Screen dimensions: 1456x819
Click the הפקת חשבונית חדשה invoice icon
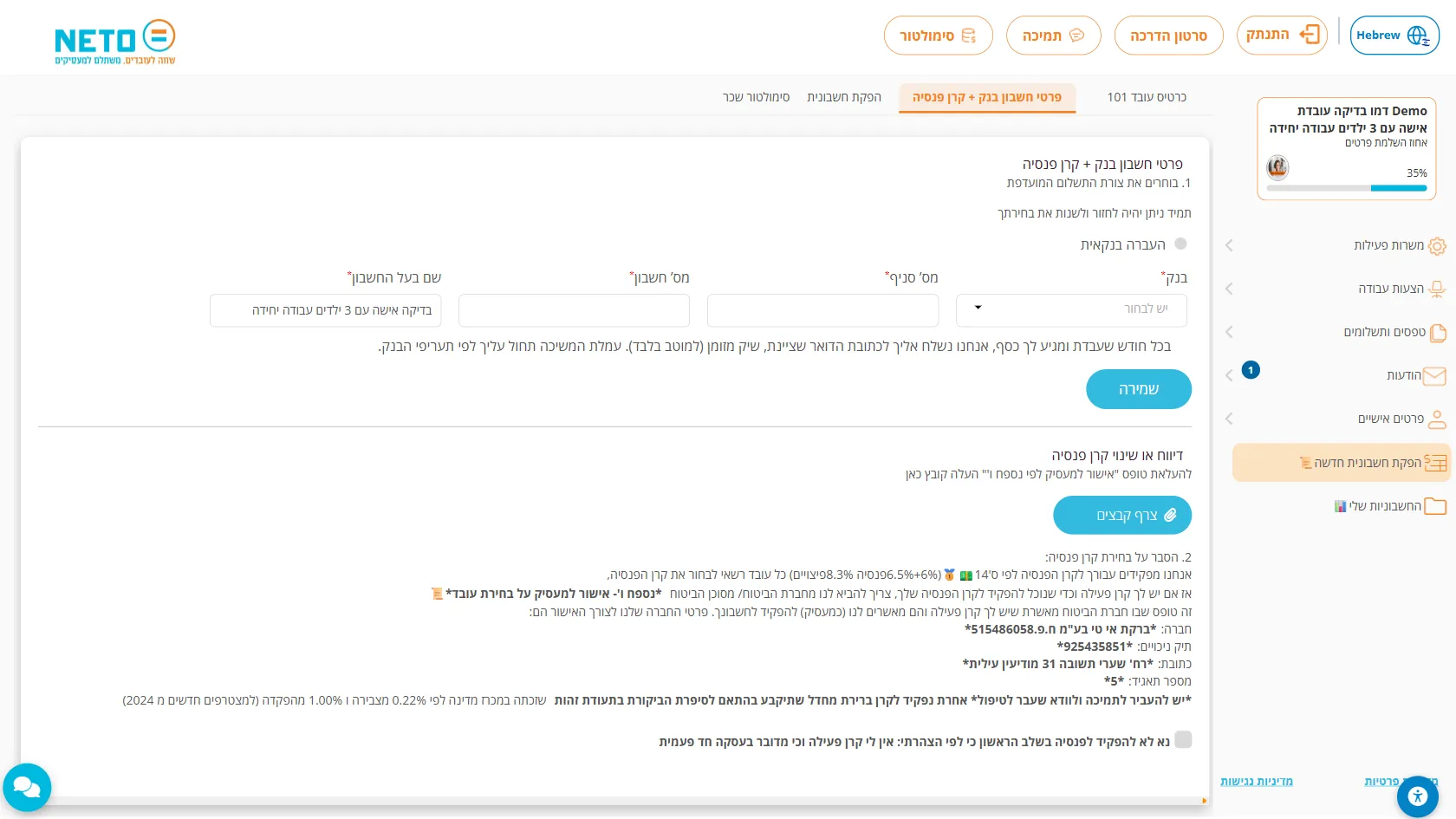(1436, 463)
